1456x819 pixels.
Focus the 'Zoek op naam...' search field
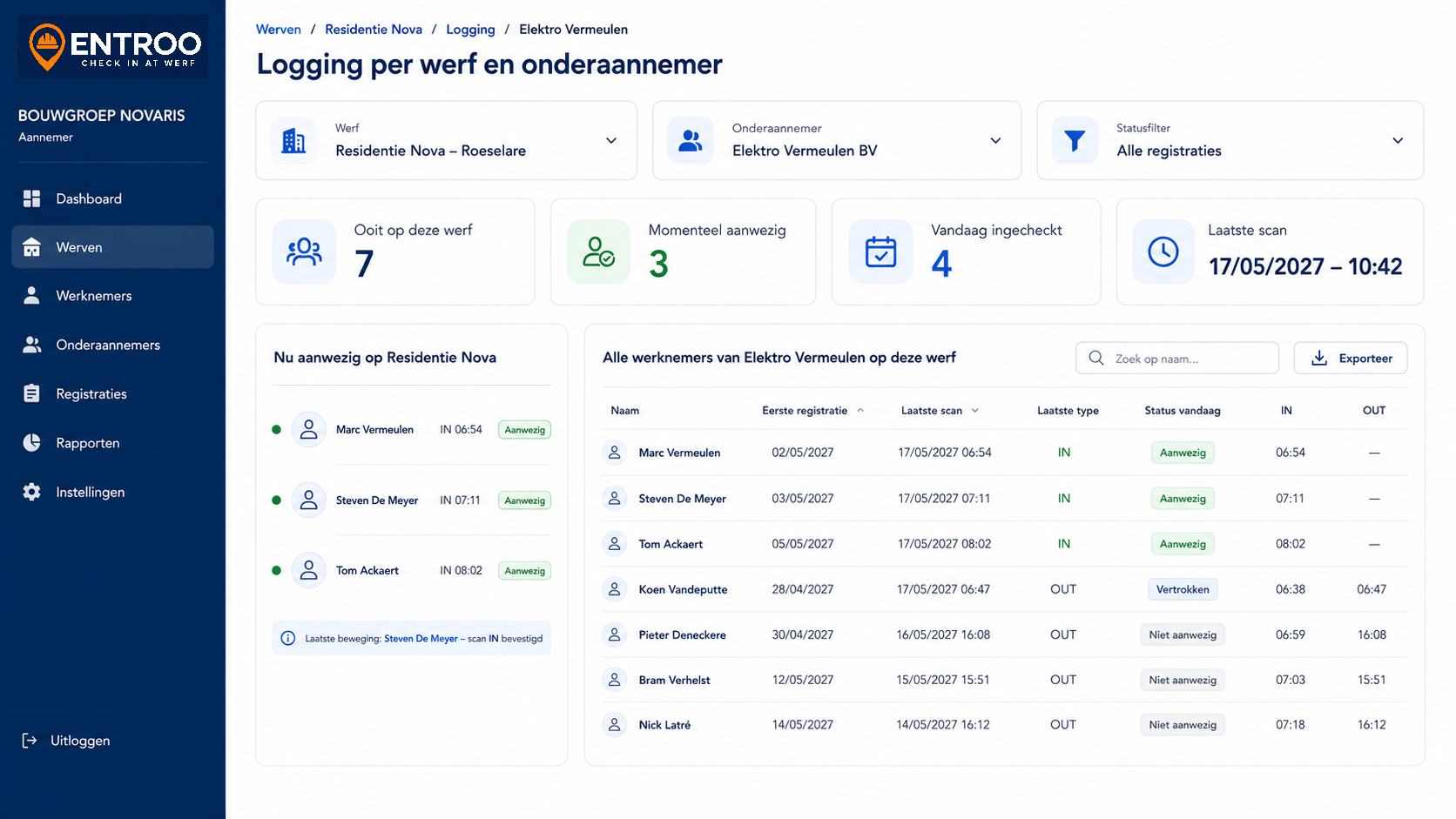tap(1177, 358)
